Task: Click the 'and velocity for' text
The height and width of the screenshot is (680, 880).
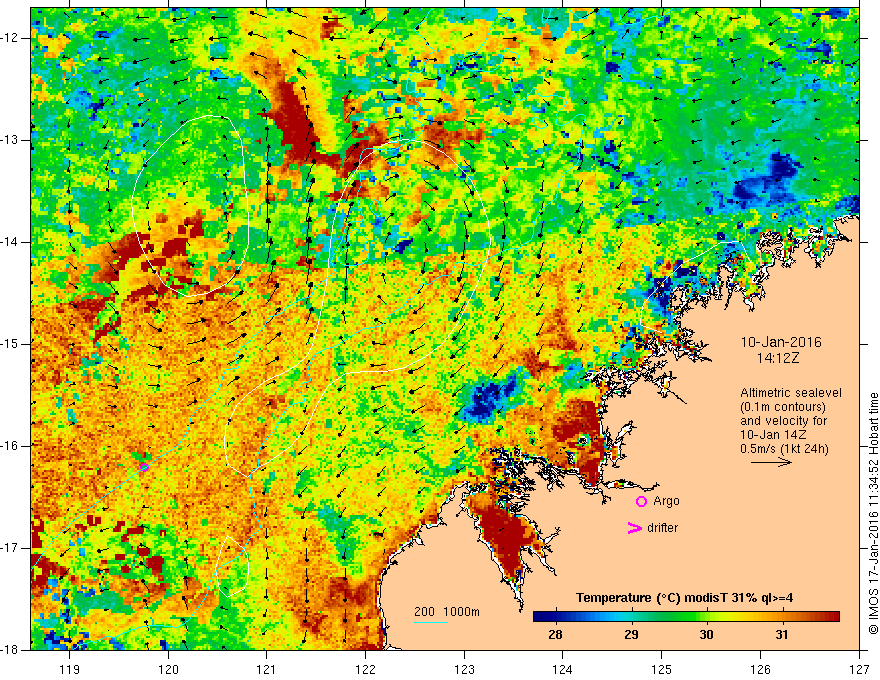Action: coord(783,421)
